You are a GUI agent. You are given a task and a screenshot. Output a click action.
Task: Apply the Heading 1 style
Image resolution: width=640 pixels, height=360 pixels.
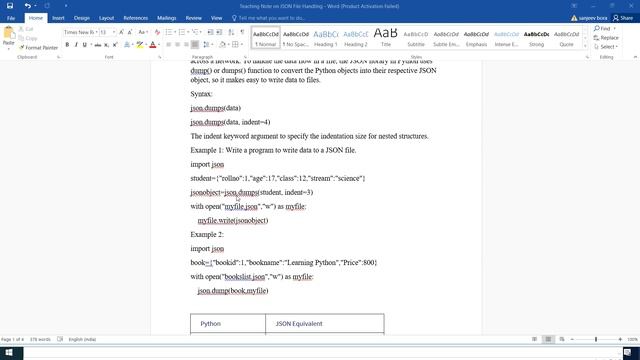[326, 38]
